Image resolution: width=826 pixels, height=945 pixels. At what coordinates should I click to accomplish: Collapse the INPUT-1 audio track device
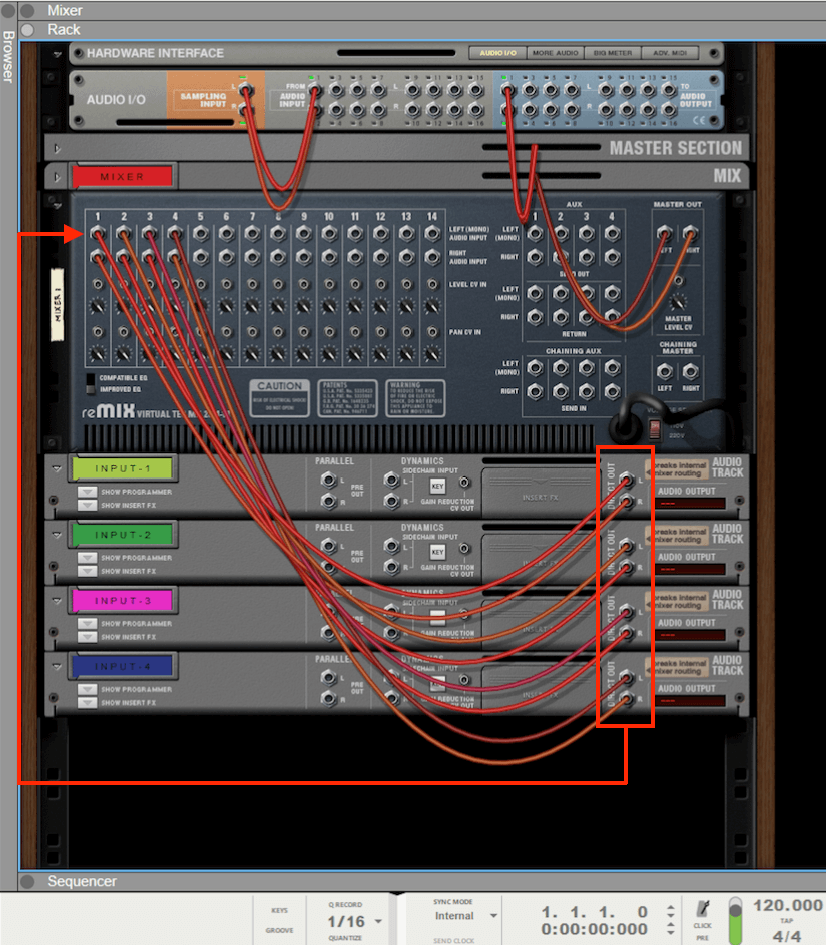pos(57,468)
